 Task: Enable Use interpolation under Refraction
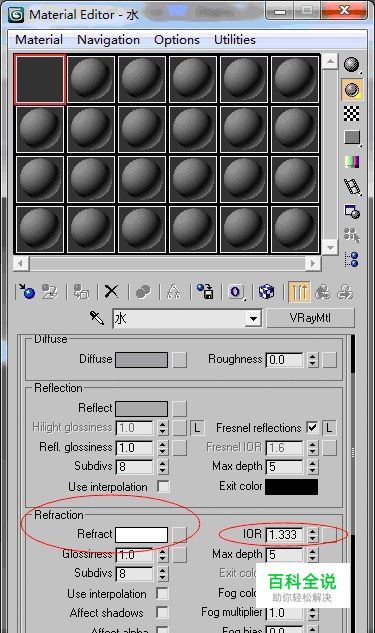pos(162,593)
